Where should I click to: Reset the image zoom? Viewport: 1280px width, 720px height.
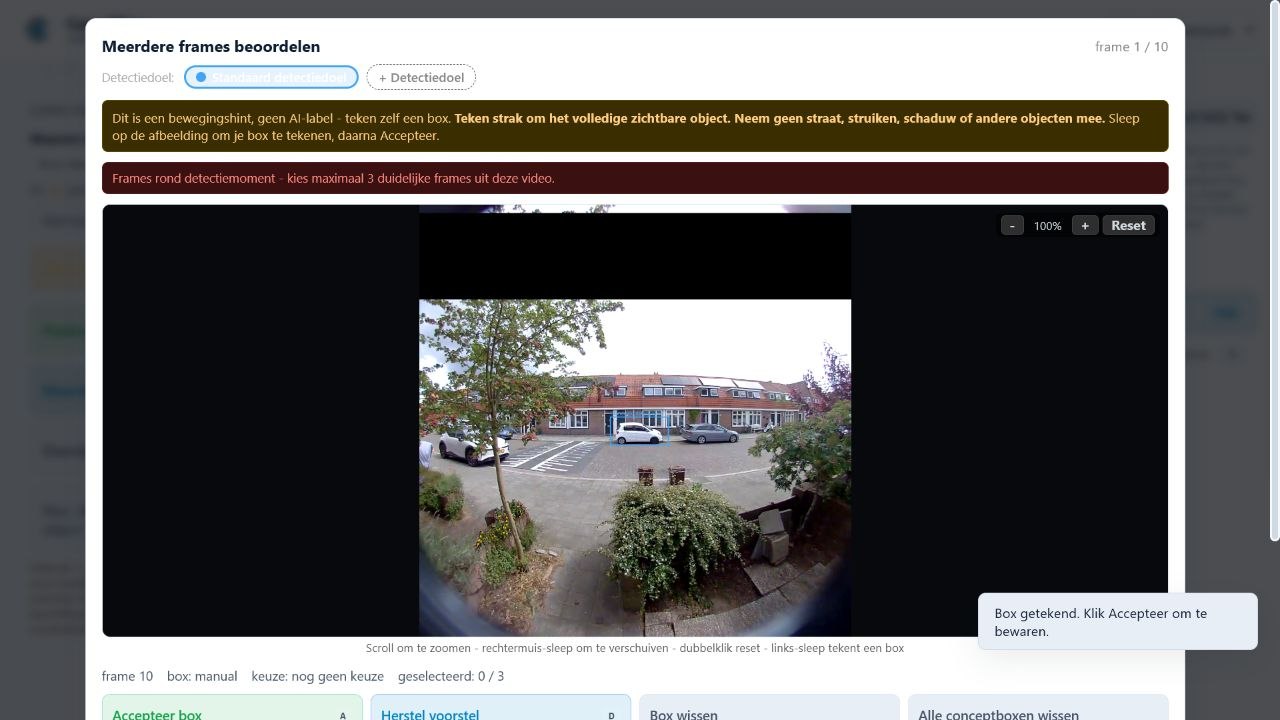tap(1128, 225)
